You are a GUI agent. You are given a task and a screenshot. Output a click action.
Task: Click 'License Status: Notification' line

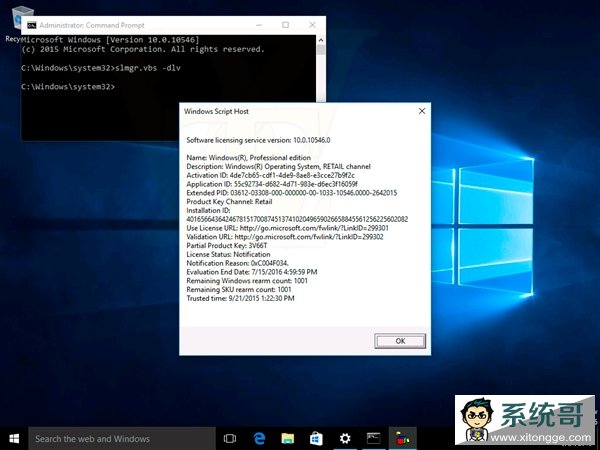click(x=228, y=254)
